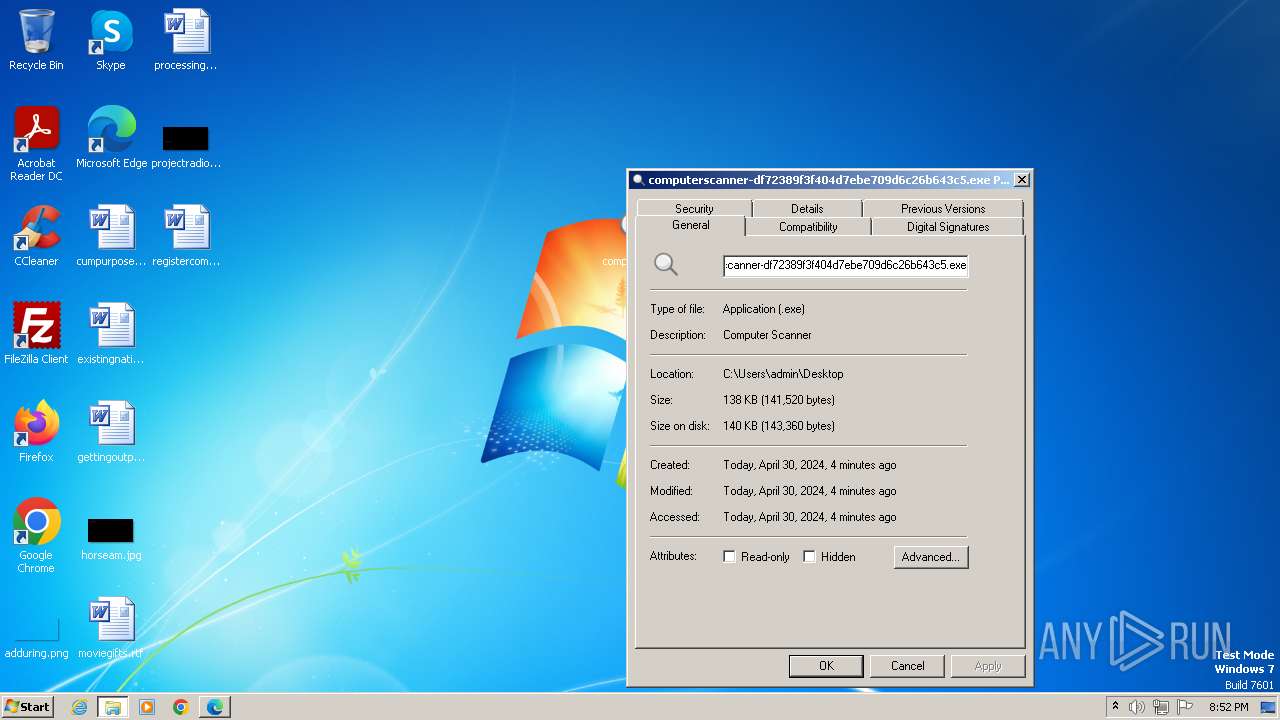Click the Show desktop button
The height and width of the screenshot is (720, 1280).
pyautogui.click(x=1269, y=707)
